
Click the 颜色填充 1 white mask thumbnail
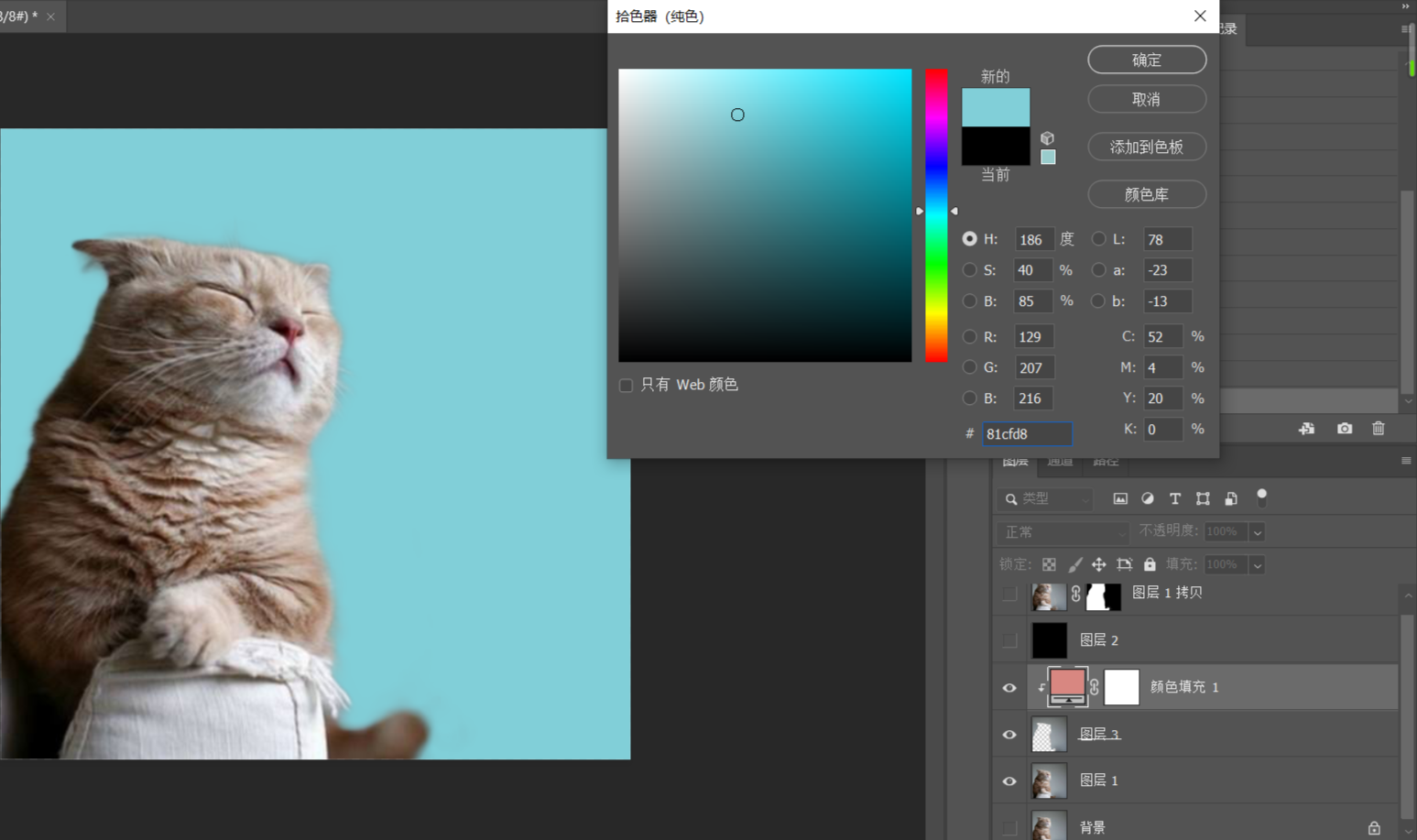coord(1122,687)
